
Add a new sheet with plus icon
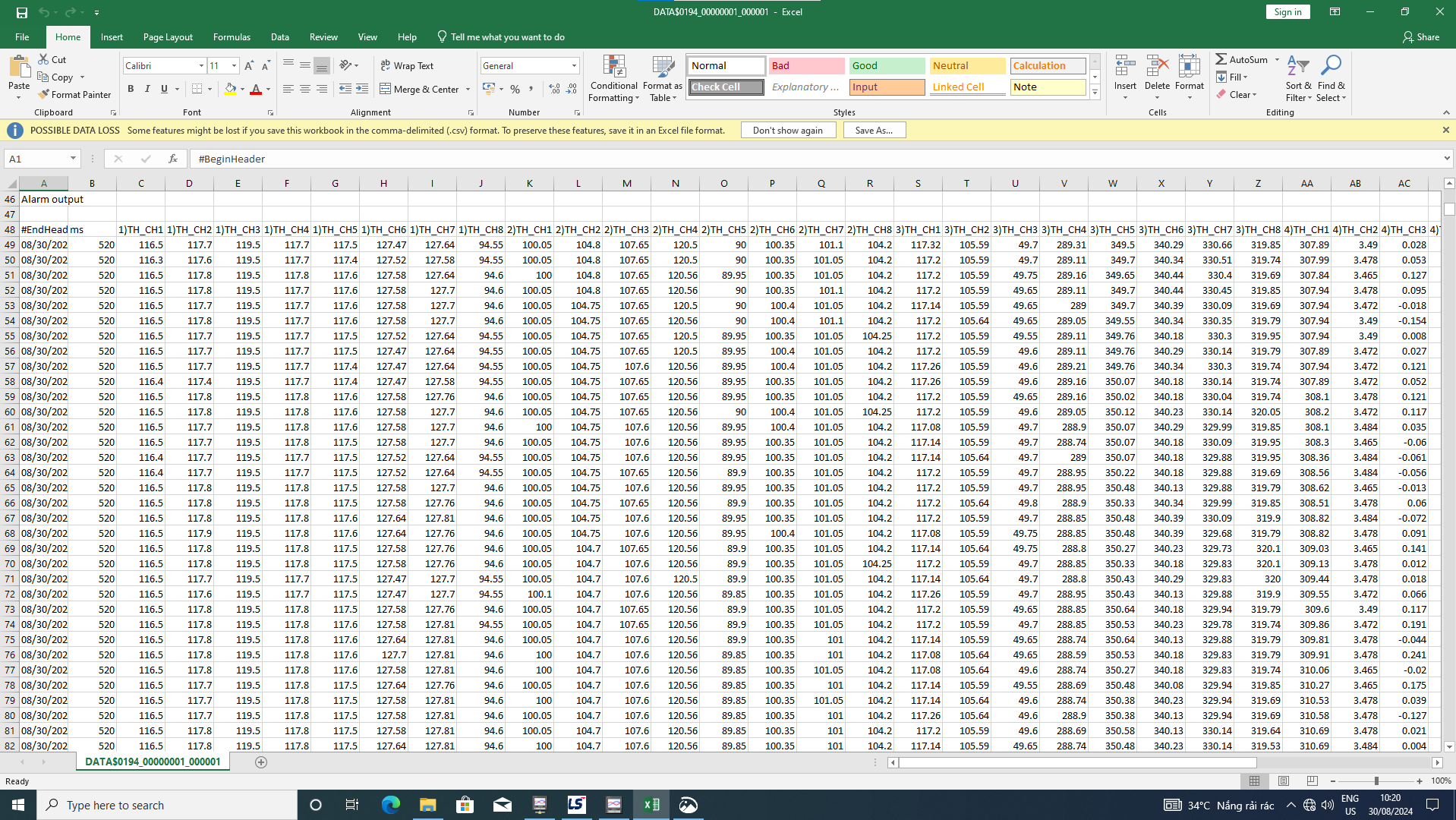[x=261, y=762]
